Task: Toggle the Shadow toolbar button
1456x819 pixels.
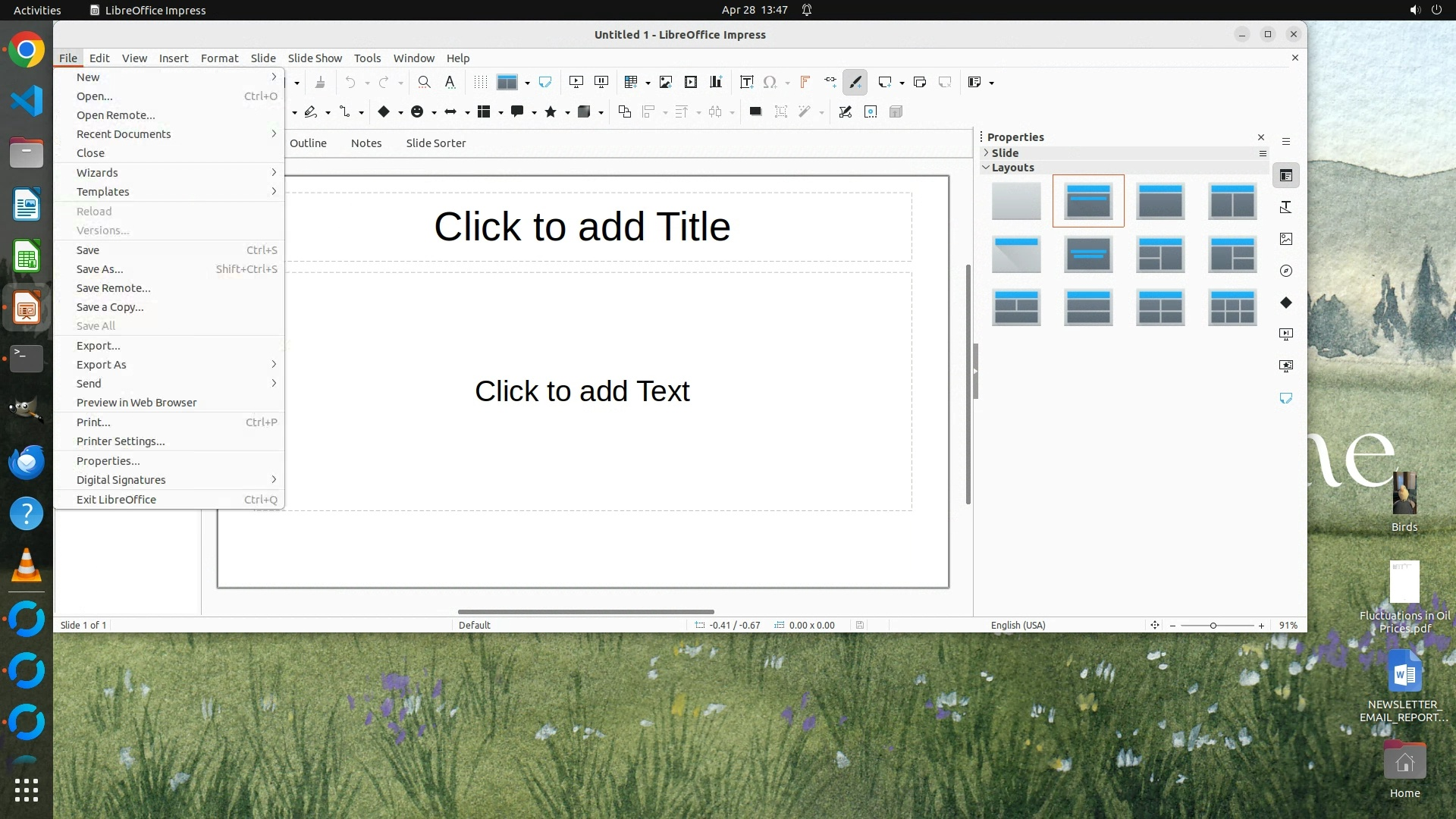Action: click(x=755, y=111)
